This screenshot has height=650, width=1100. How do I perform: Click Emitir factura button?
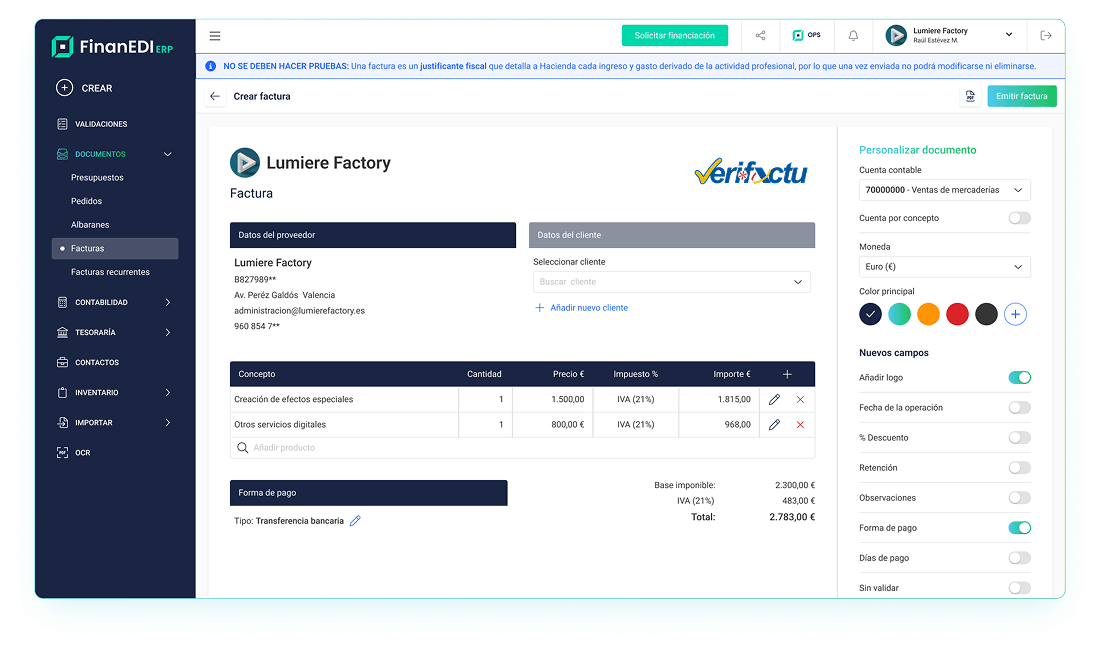[1021, 96]
